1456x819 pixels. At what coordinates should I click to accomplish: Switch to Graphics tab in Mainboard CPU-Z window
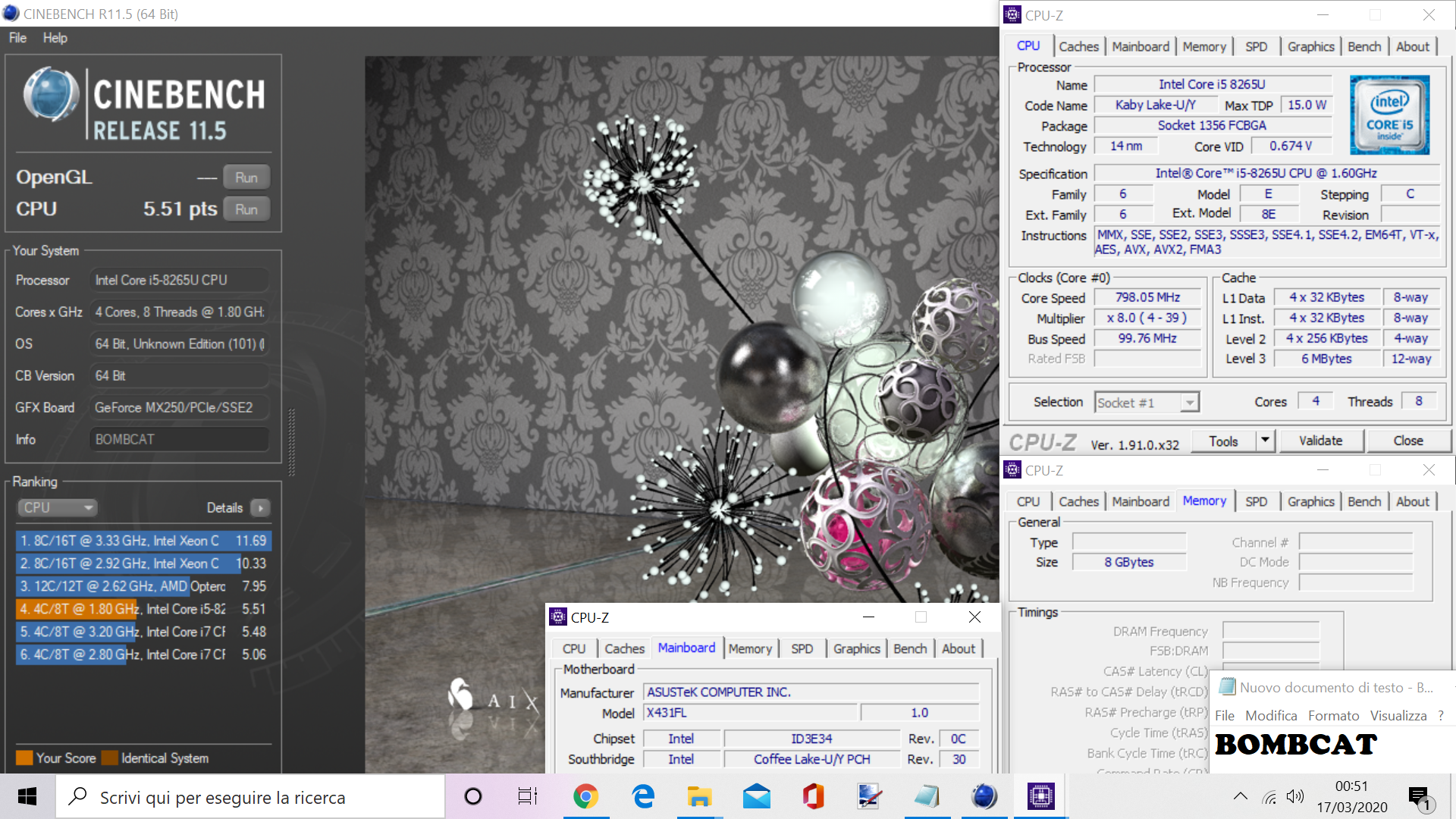(x=856, y=649)
